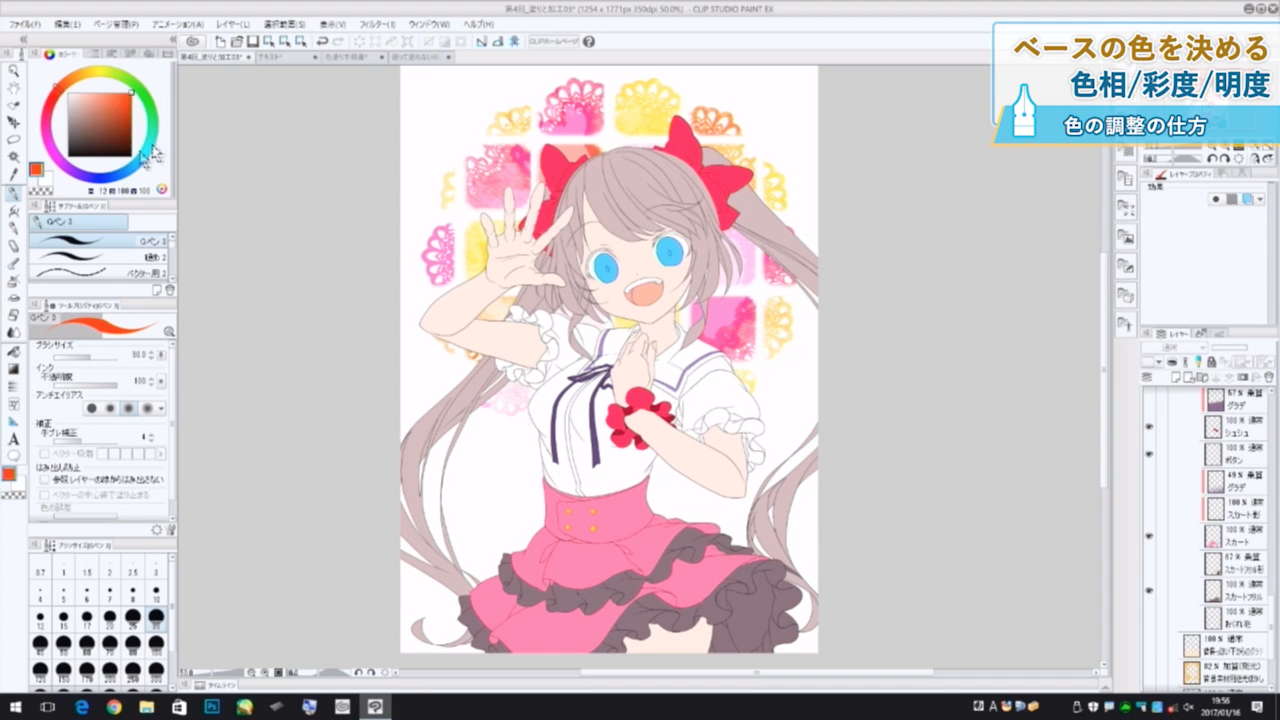Select the Text tool A icon
This screenshot has width=1280, height=720.
(14, 439)
